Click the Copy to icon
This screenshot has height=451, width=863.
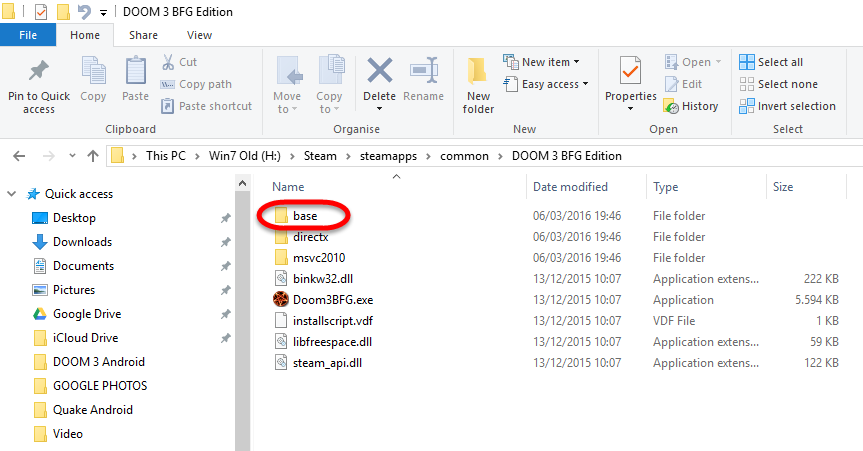pos(332,70)
